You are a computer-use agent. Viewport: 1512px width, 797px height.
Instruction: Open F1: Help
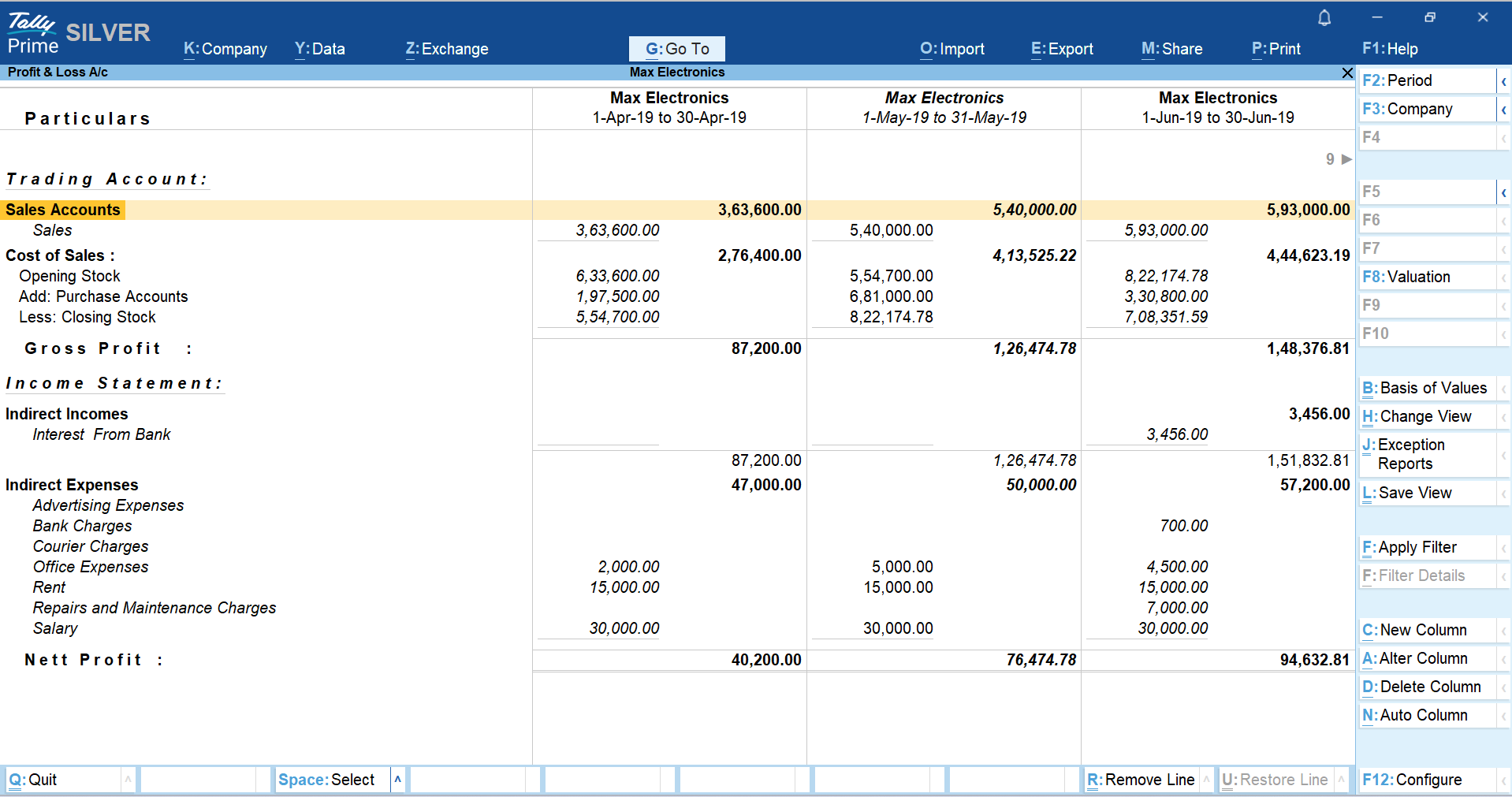pos(1390,49)
